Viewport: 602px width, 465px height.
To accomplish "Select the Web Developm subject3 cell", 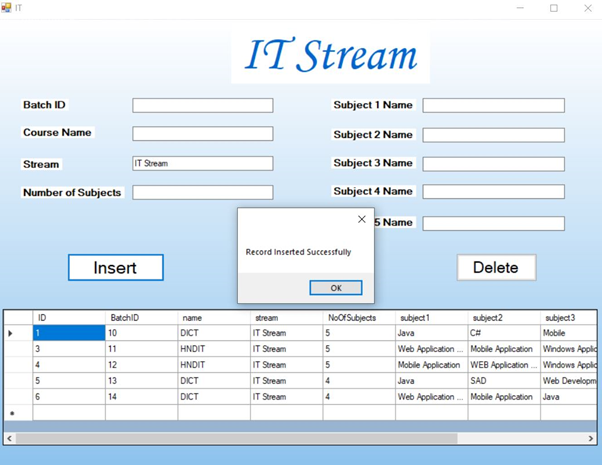I will coord(569,381).
